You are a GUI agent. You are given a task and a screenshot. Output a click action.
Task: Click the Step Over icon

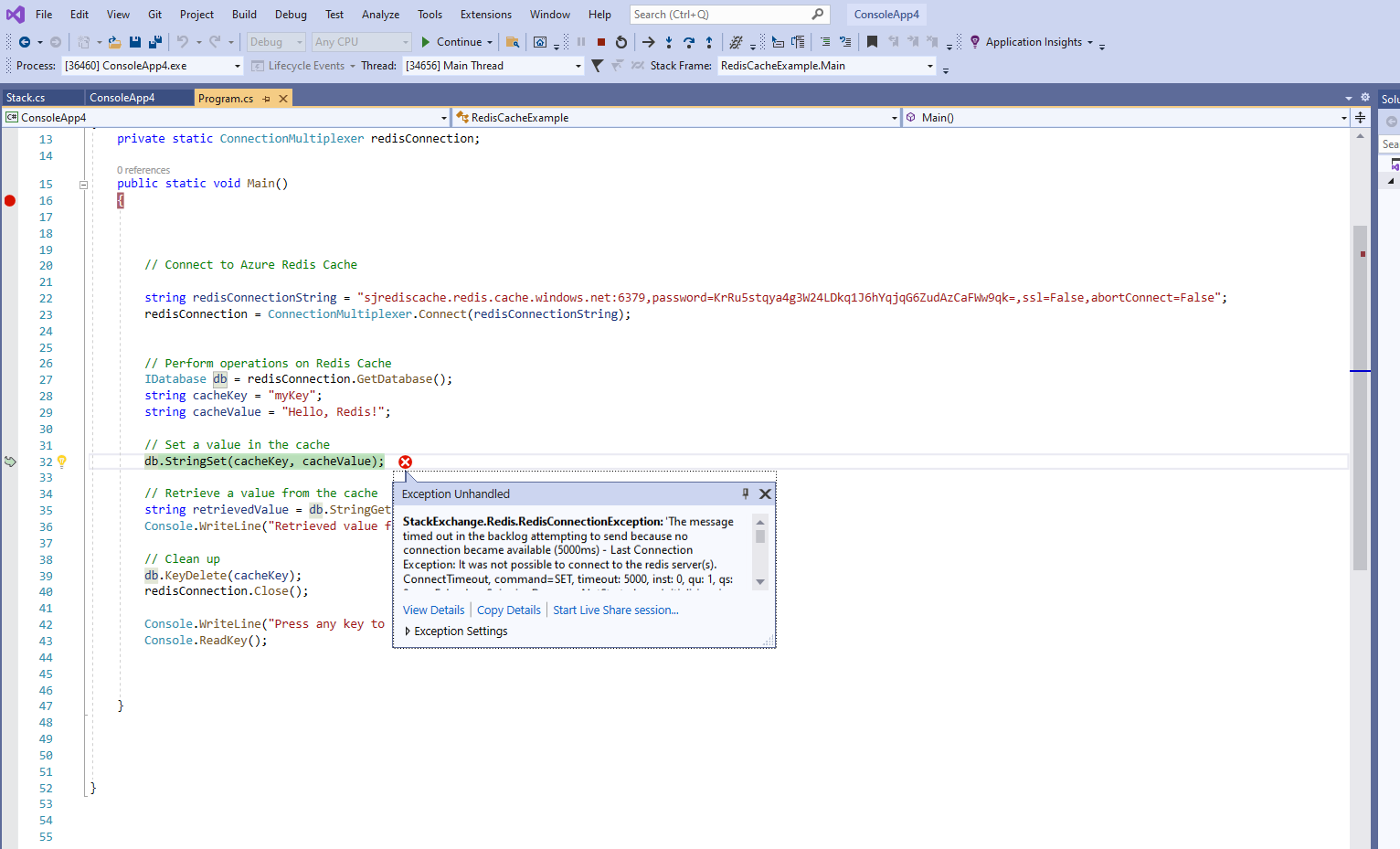coord(689,42)
